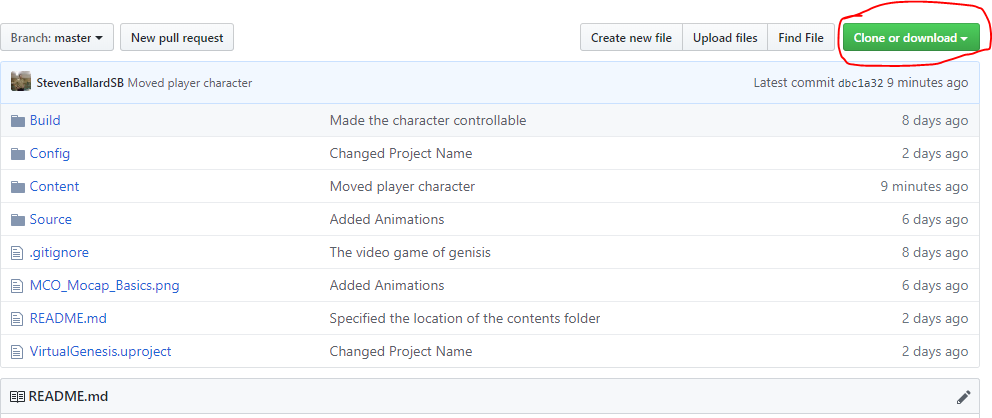The width and height of the screenshot is (992, 418).
Task: Open VirtualGenesis.uproject row commit 'Changed Project Name'
Action: pos(400,351)
